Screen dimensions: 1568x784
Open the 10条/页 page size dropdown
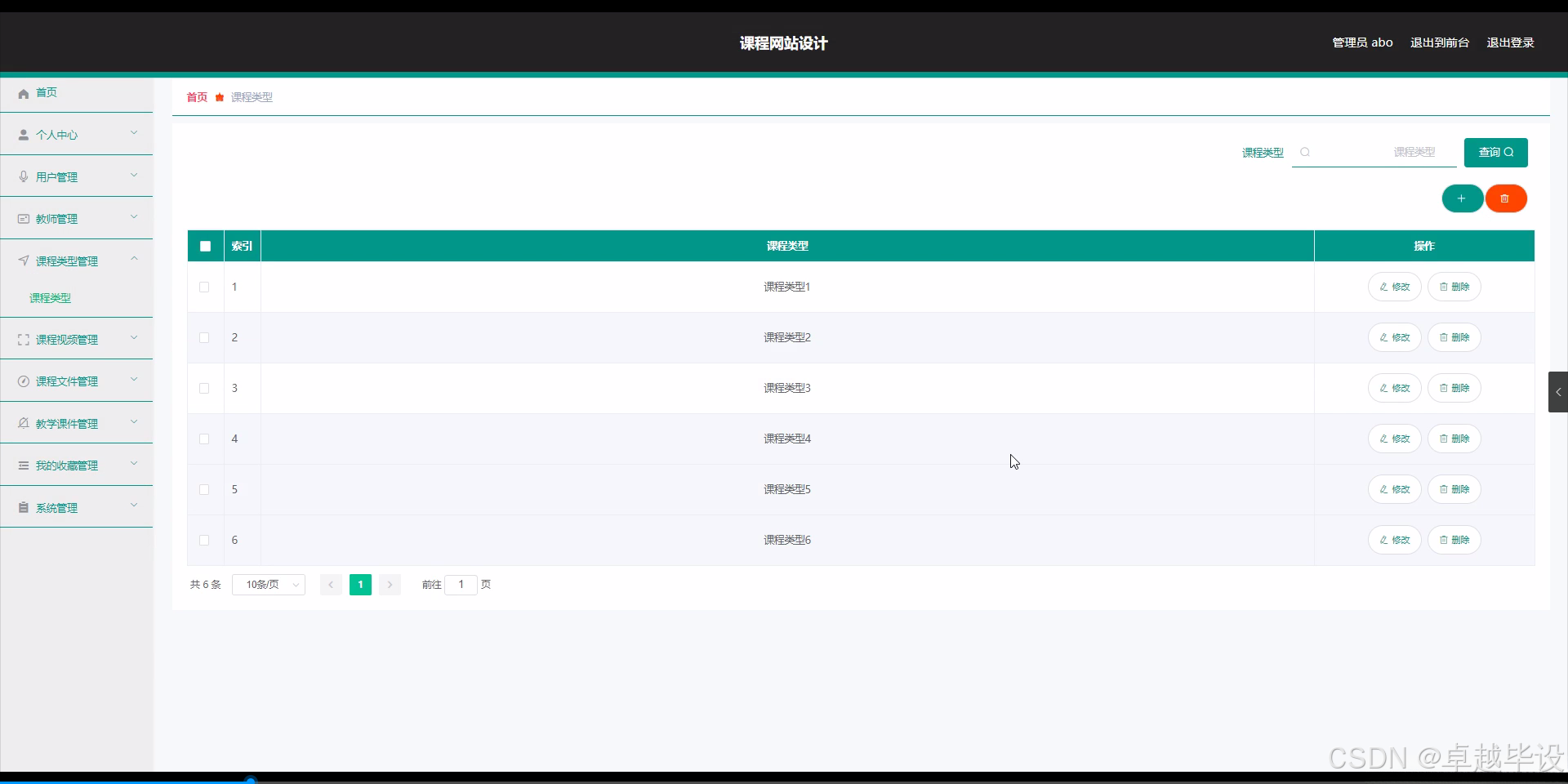(269, 585)
